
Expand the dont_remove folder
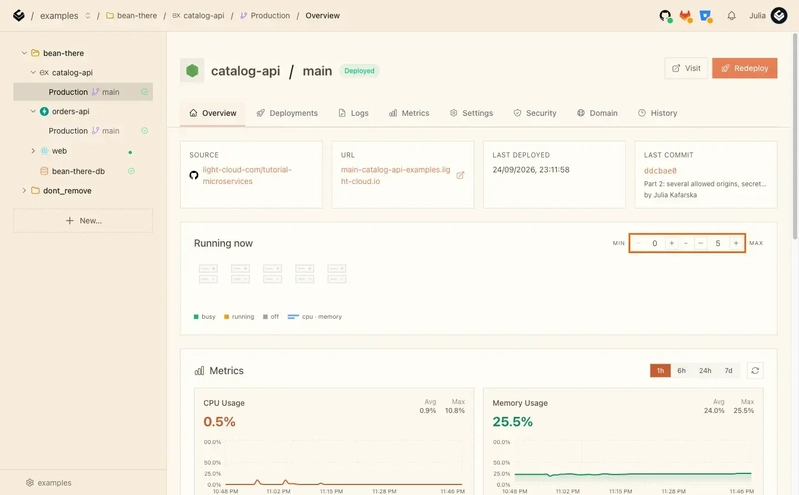point(24,191)
